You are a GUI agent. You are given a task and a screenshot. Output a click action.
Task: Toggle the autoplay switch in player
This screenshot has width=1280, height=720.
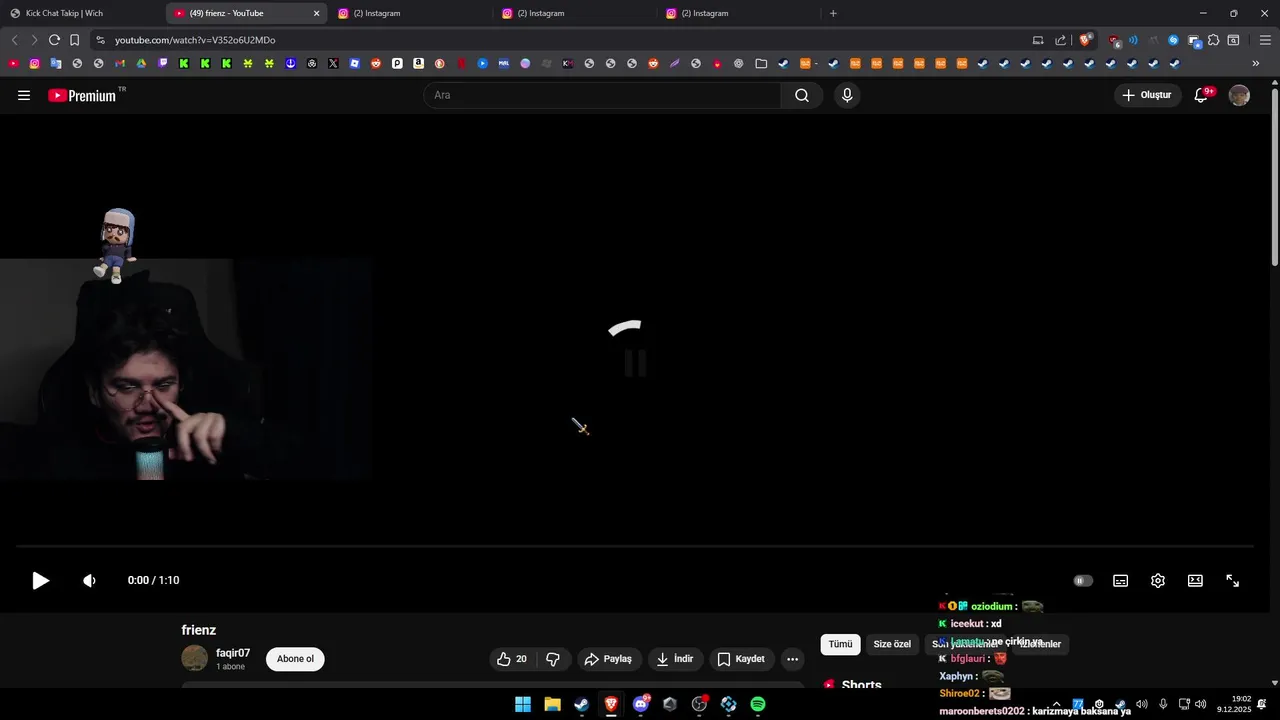[x=1083, y=580]
